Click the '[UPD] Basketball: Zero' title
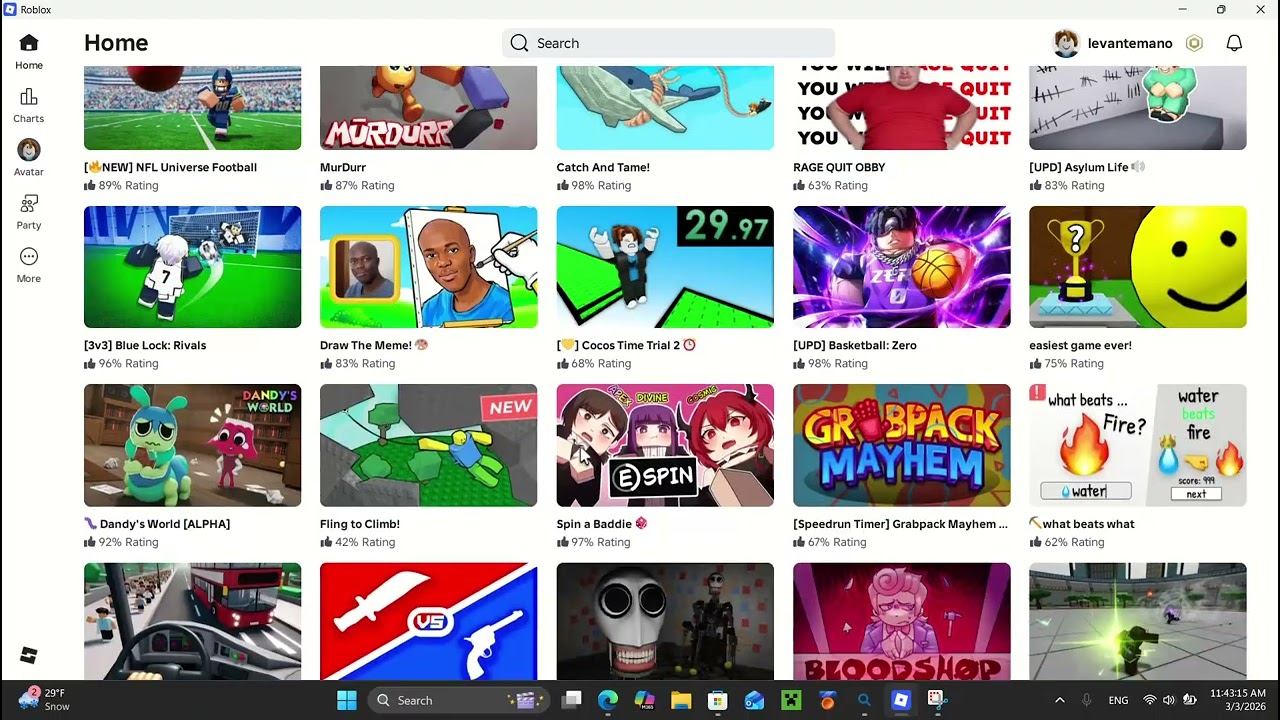1280x720 pixels. 855,345
